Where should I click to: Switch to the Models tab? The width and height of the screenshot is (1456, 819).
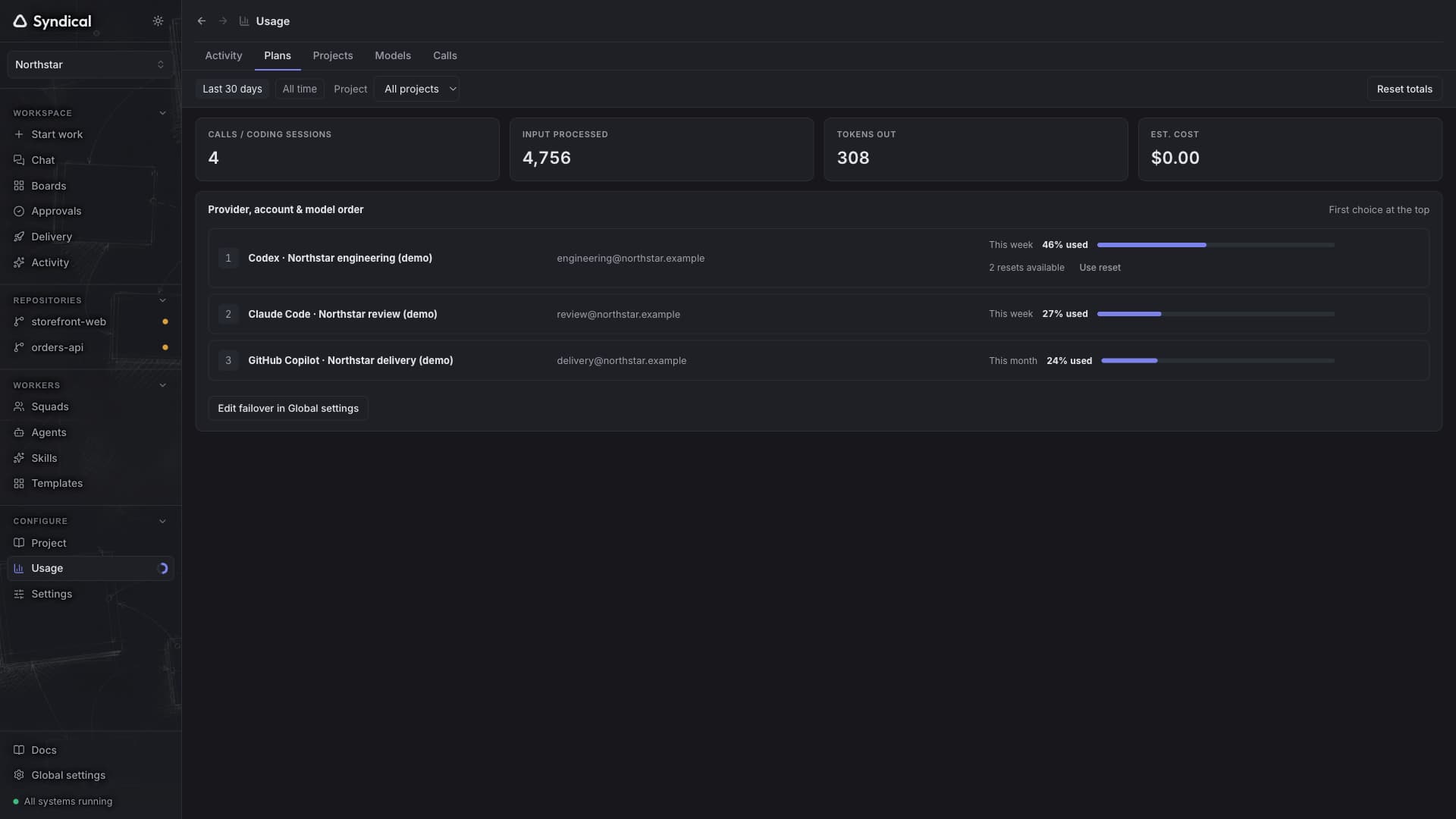393,55
